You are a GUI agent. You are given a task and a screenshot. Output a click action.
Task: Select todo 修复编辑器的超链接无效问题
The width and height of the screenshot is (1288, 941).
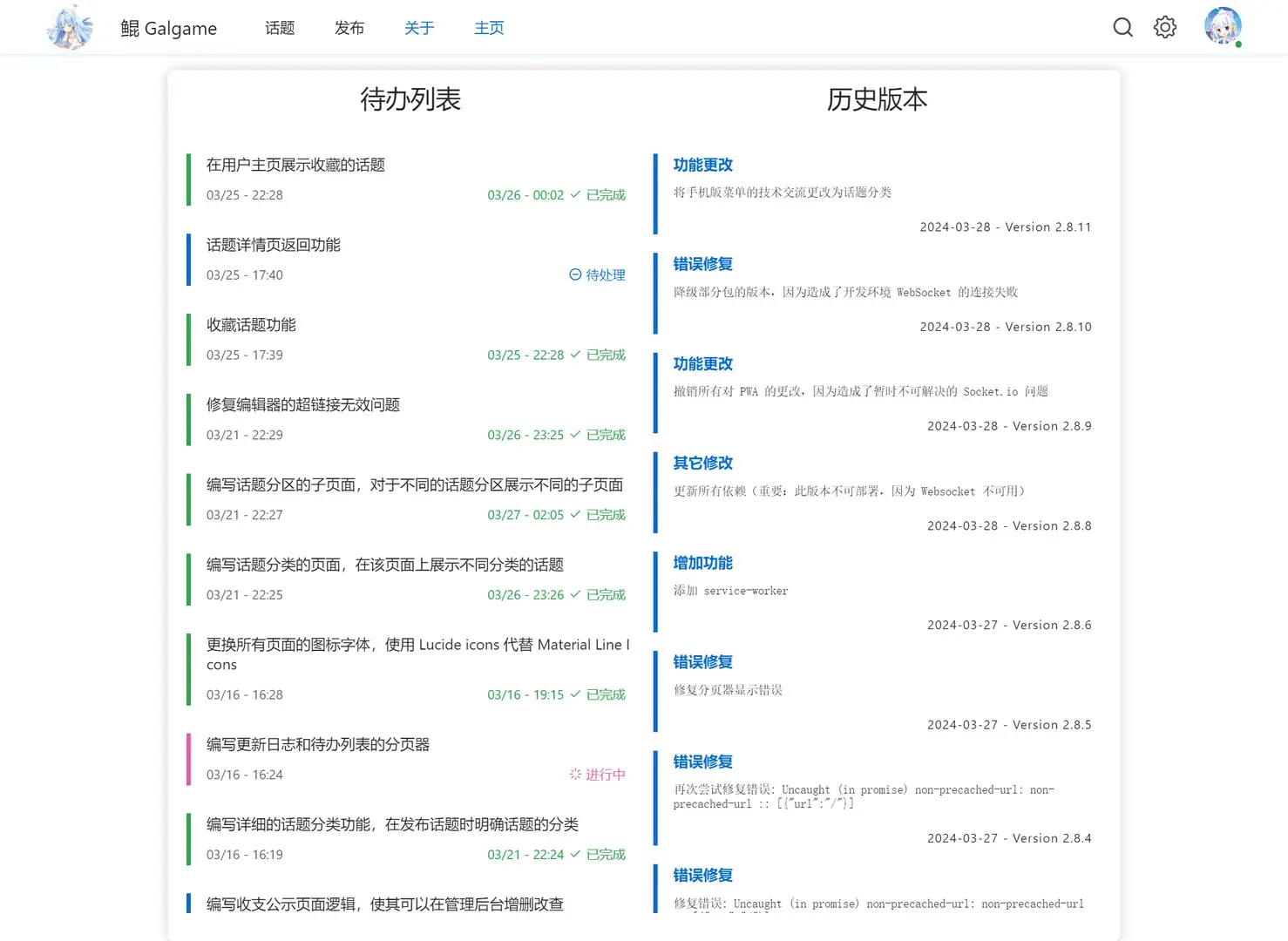(303, 405)
